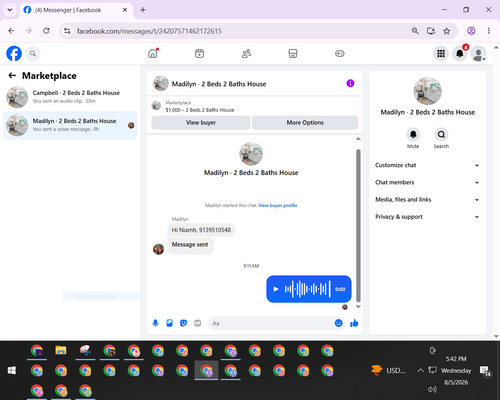Open the Snipping Tool taskbar icon
The height and width of the screenshot is (400, 500).
click(x=85, y=350)
